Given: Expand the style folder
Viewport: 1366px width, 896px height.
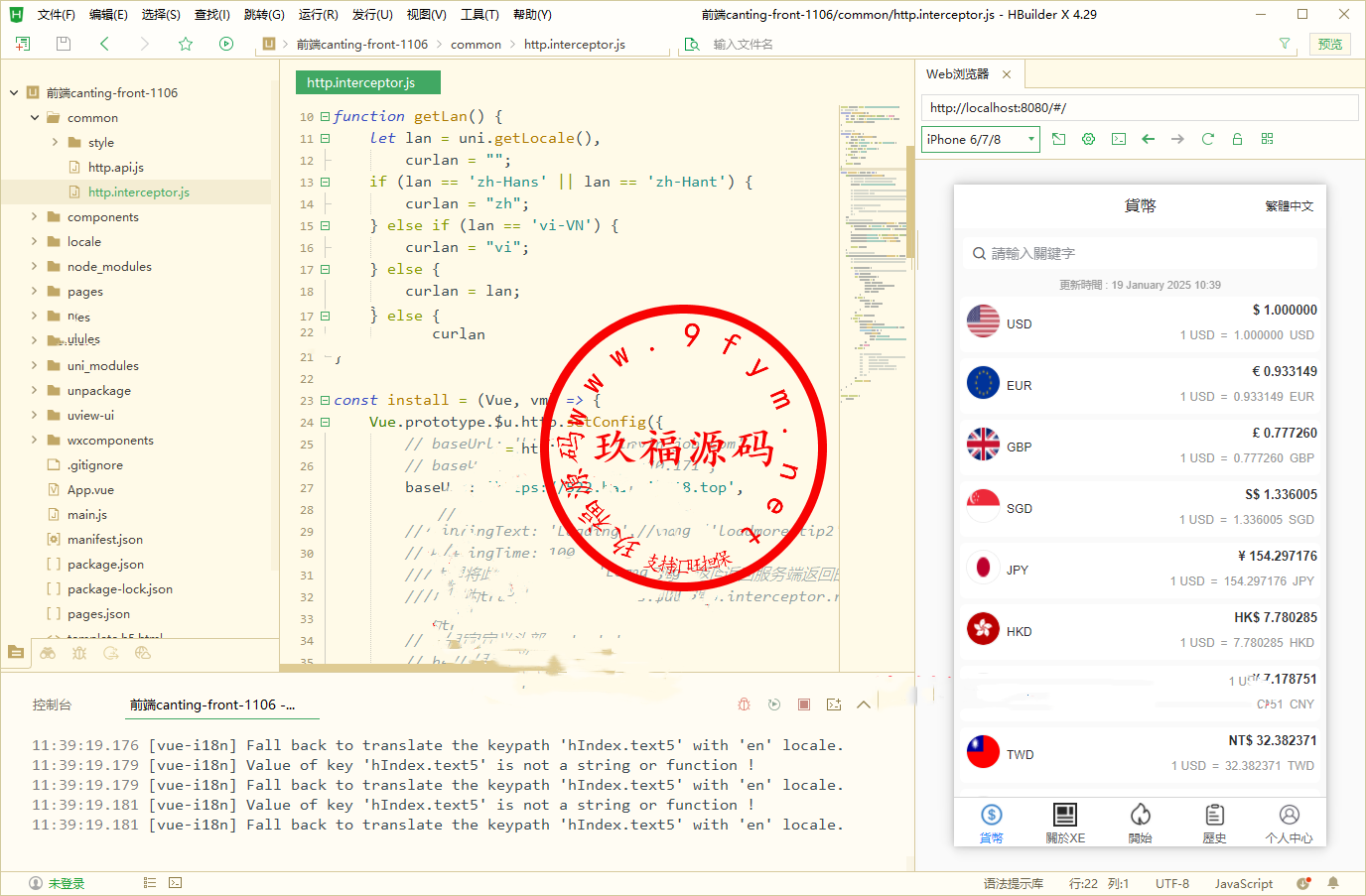Looking at the screenshot, I should tap(55, 142).
